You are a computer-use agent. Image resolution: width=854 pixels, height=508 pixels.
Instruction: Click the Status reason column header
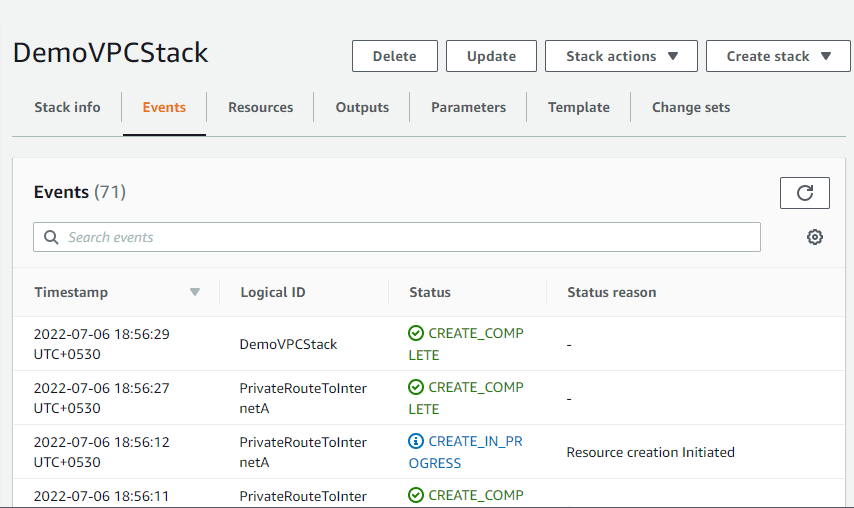click(x=611, y=292)
